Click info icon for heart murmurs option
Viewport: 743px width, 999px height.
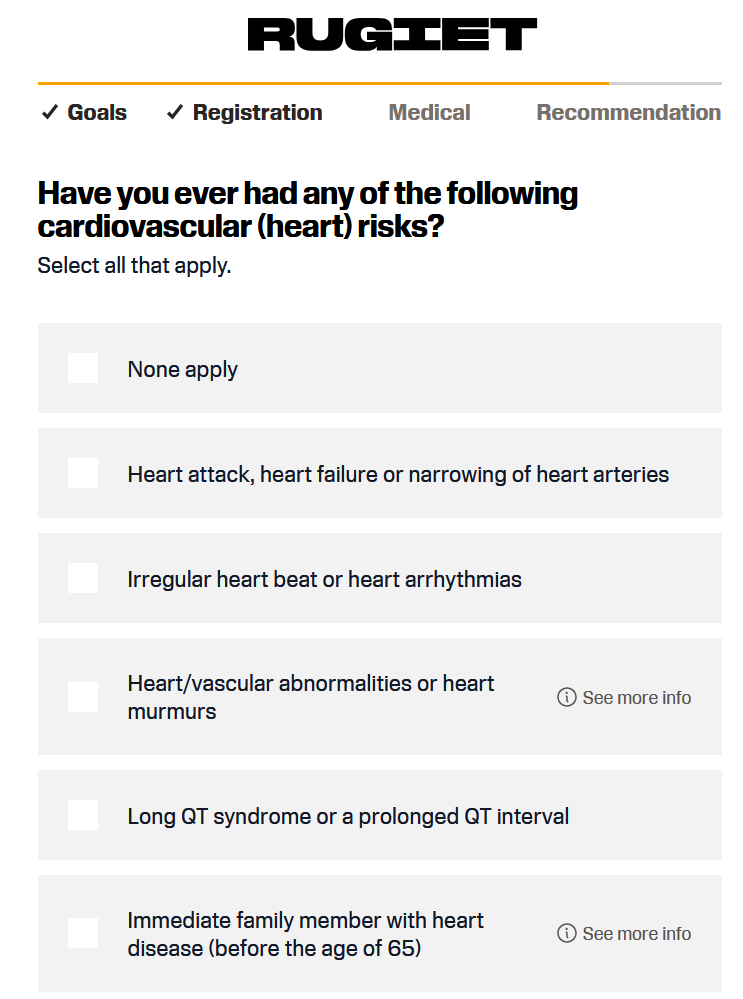(x=566, y=697)
